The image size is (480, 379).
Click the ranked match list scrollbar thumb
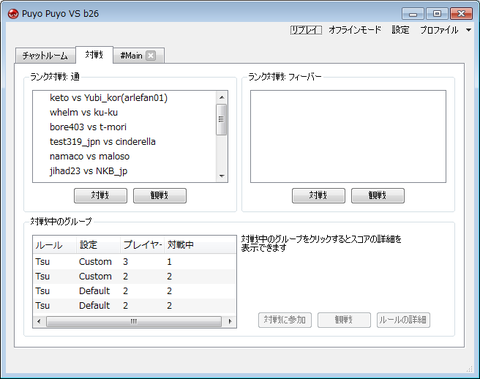tap(221, 119)
